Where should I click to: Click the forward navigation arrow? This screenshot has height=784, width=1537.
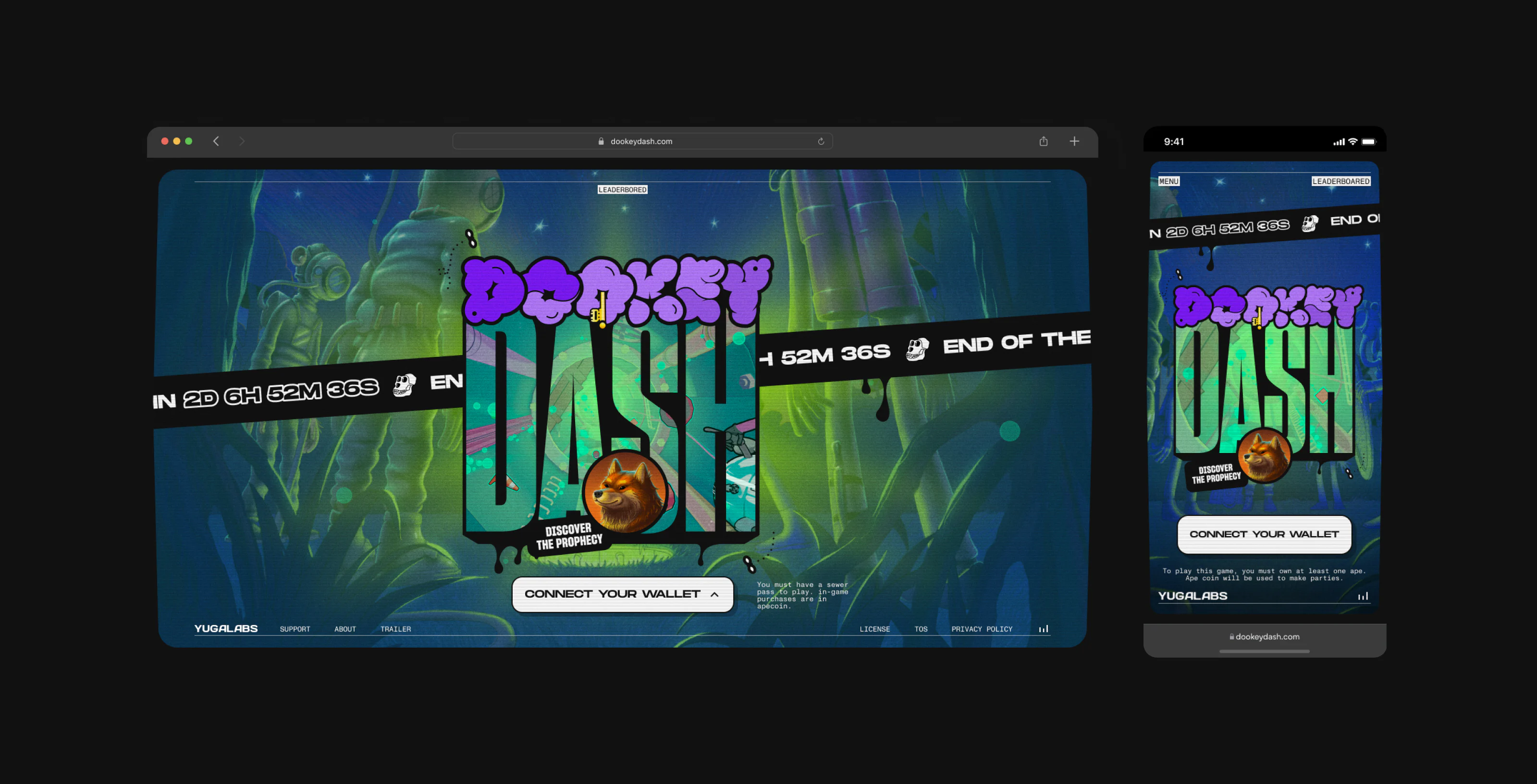click(242, 141)
